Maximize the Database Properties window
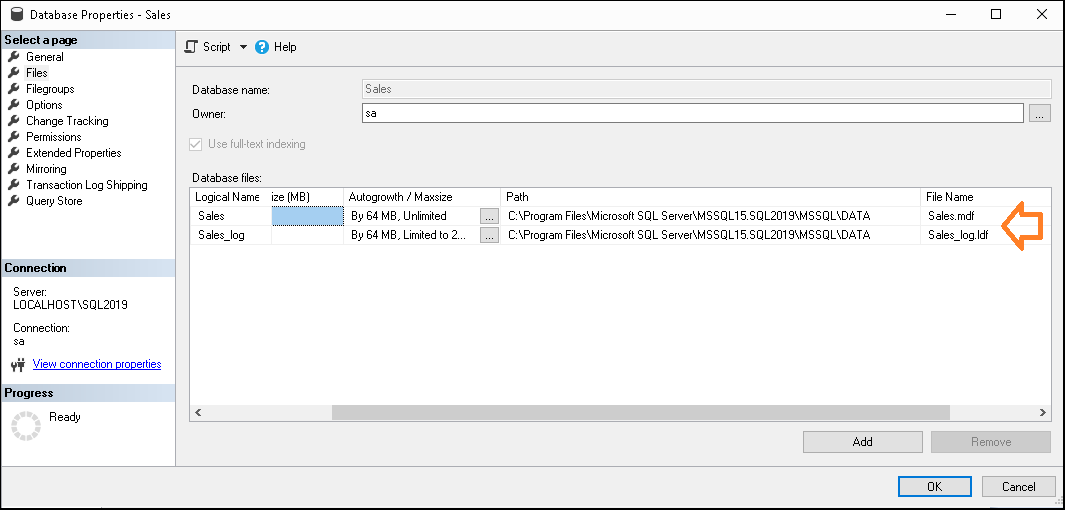The width and height of the screenshot is (1065, 510). coord(996,14)
